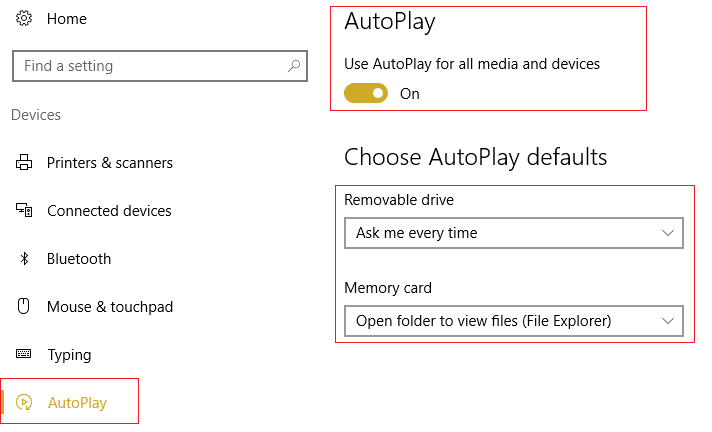Image resolution: width=712 pixels, height=432 pixels.
Task: Click the AutoPlay disc icon
Action: tap(24, 402)
